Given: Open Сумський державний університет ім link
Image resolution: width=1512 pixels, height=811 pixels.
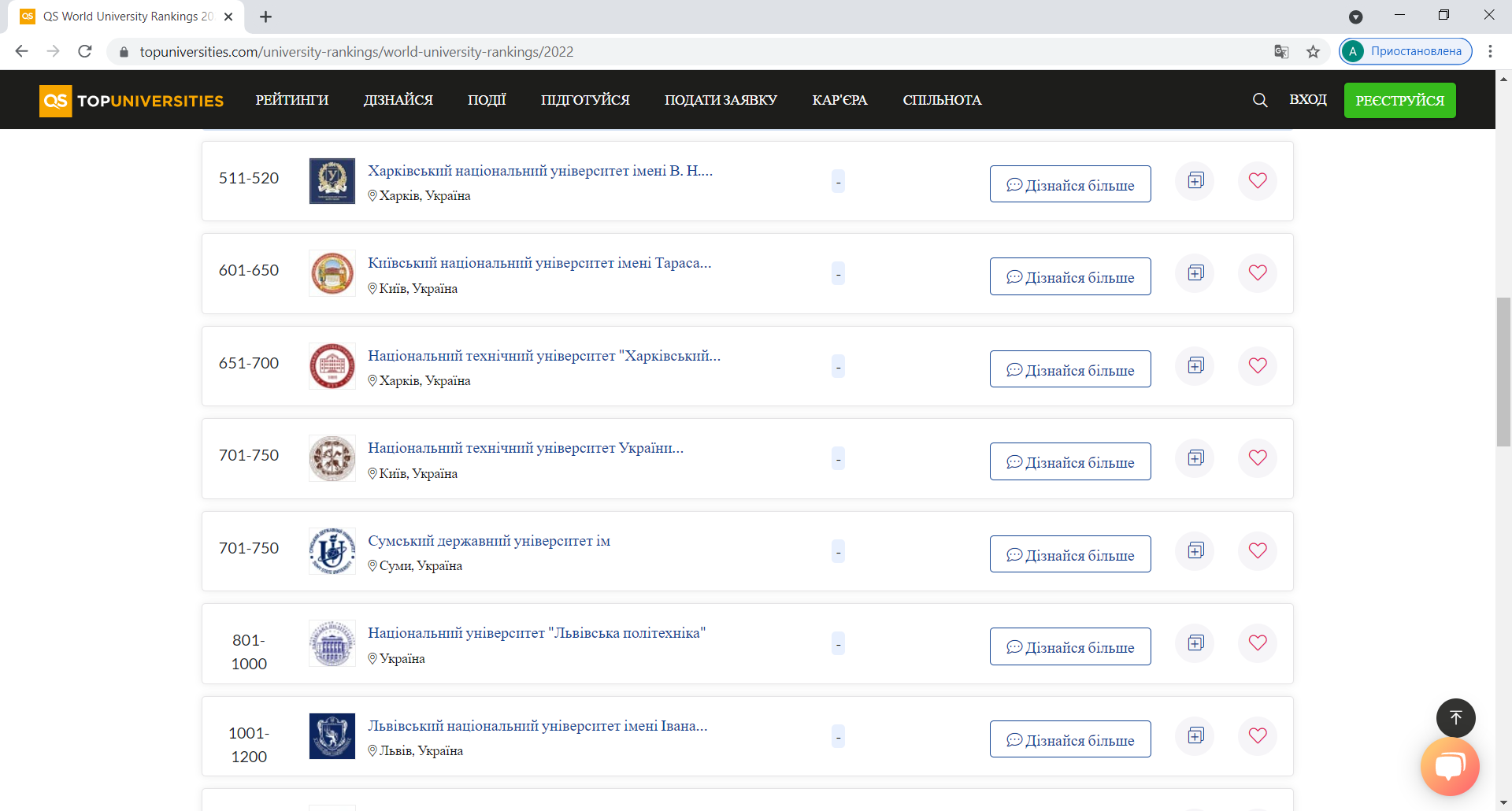Looking at the screenshot, I should pos(489,541).
